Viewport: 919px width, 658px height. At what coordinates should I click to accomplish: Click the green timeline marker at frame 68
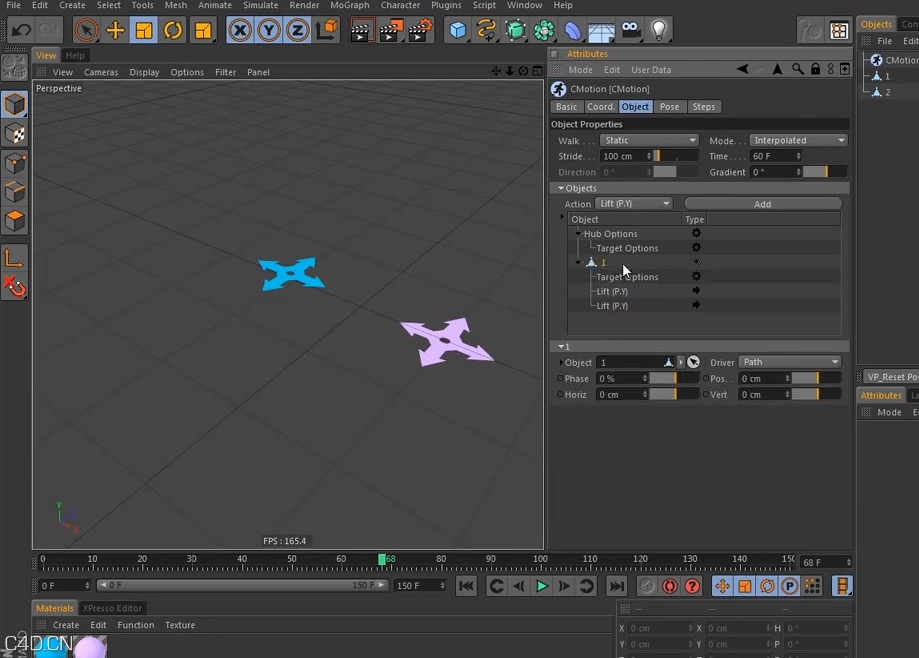384,560
